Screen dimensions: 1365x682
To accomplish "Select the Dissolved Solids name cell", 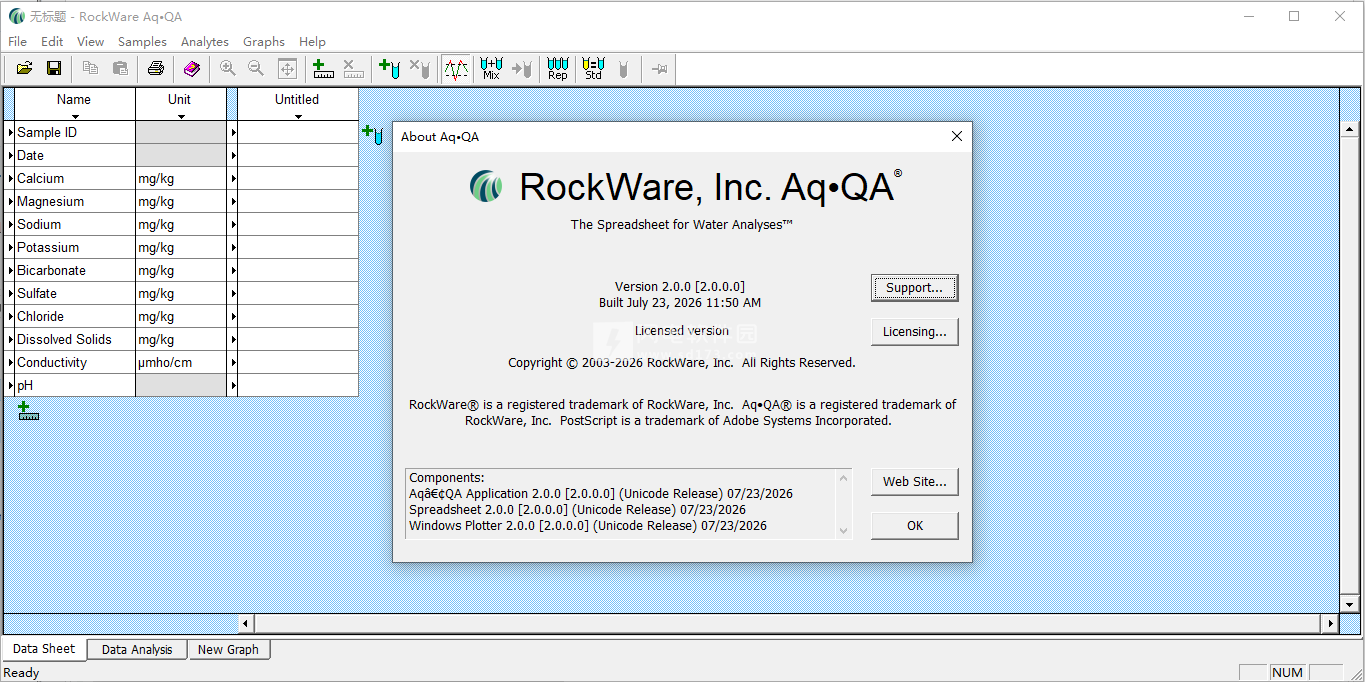I will 75,339.
